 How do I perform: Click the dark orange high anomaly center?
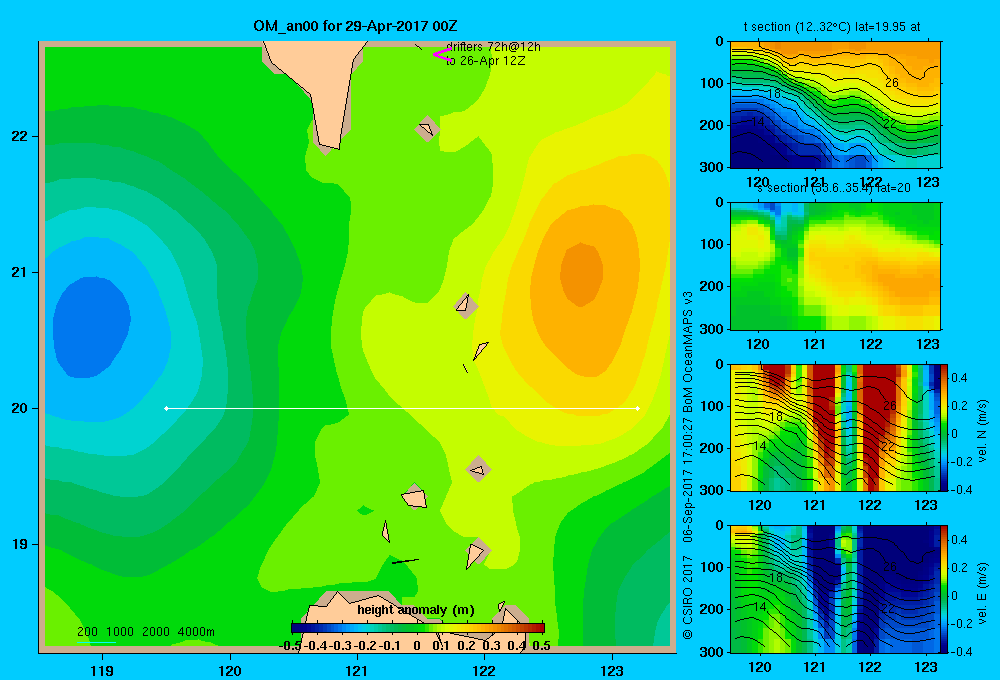click(x=581, y=274)
